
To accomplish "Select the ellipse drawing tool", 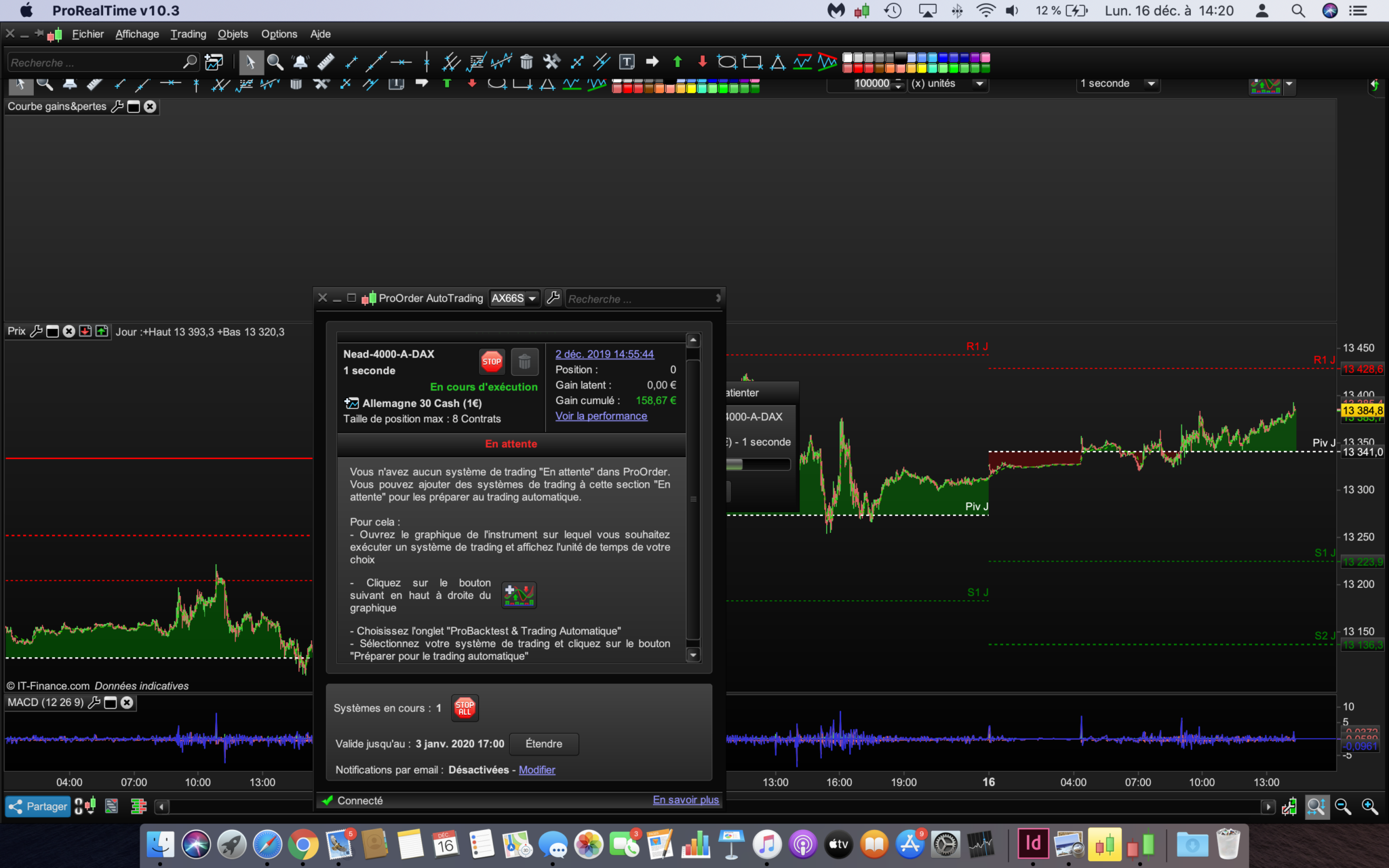I will [727, 62].
